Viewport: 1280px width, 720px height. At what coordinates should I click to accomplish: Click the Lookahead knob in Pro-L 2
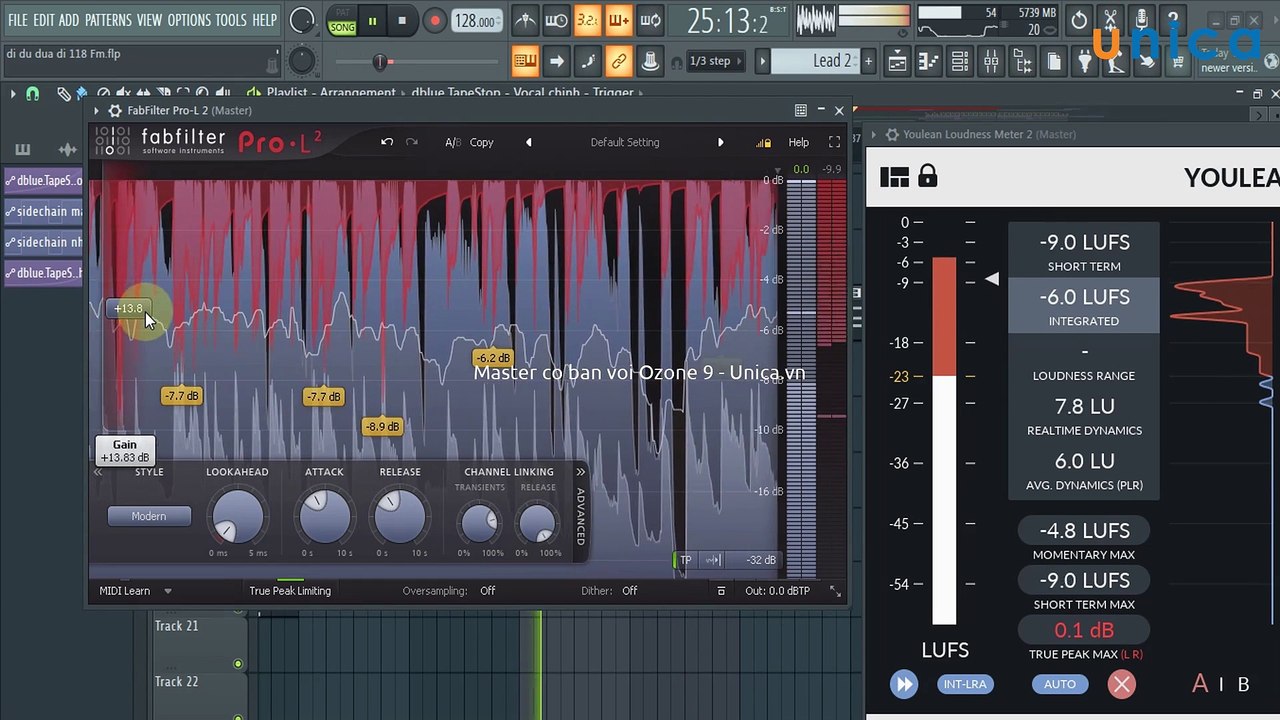(238, 517)
